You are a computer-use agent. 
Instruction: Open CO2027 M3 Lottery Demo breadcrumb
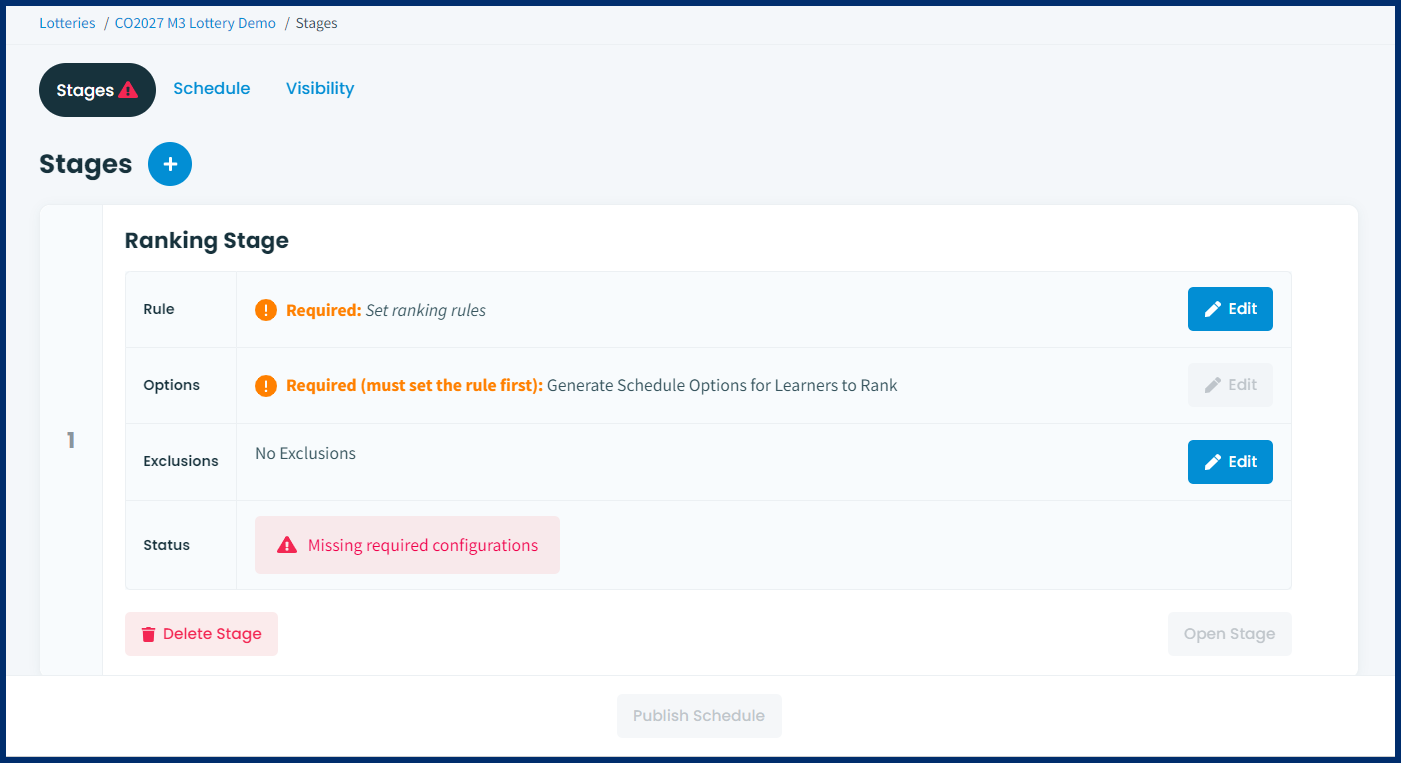[195, 23]
